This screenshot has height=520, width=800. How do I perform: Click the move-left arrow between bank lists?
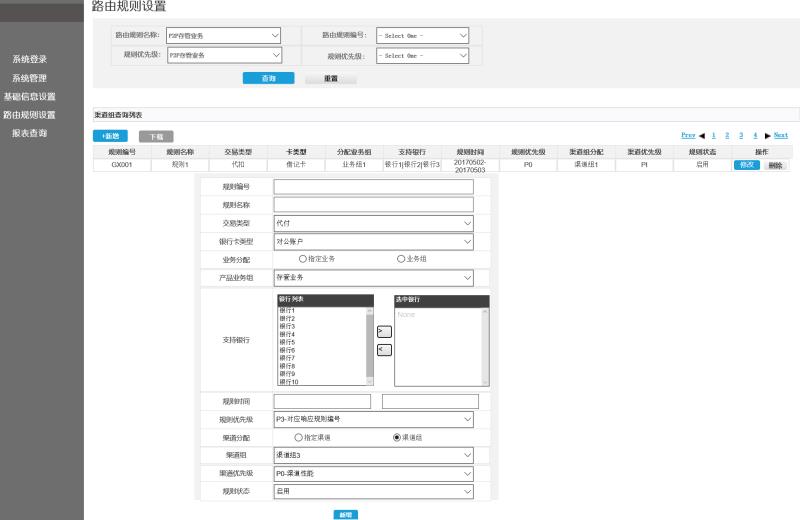click(x=383, y=349)
